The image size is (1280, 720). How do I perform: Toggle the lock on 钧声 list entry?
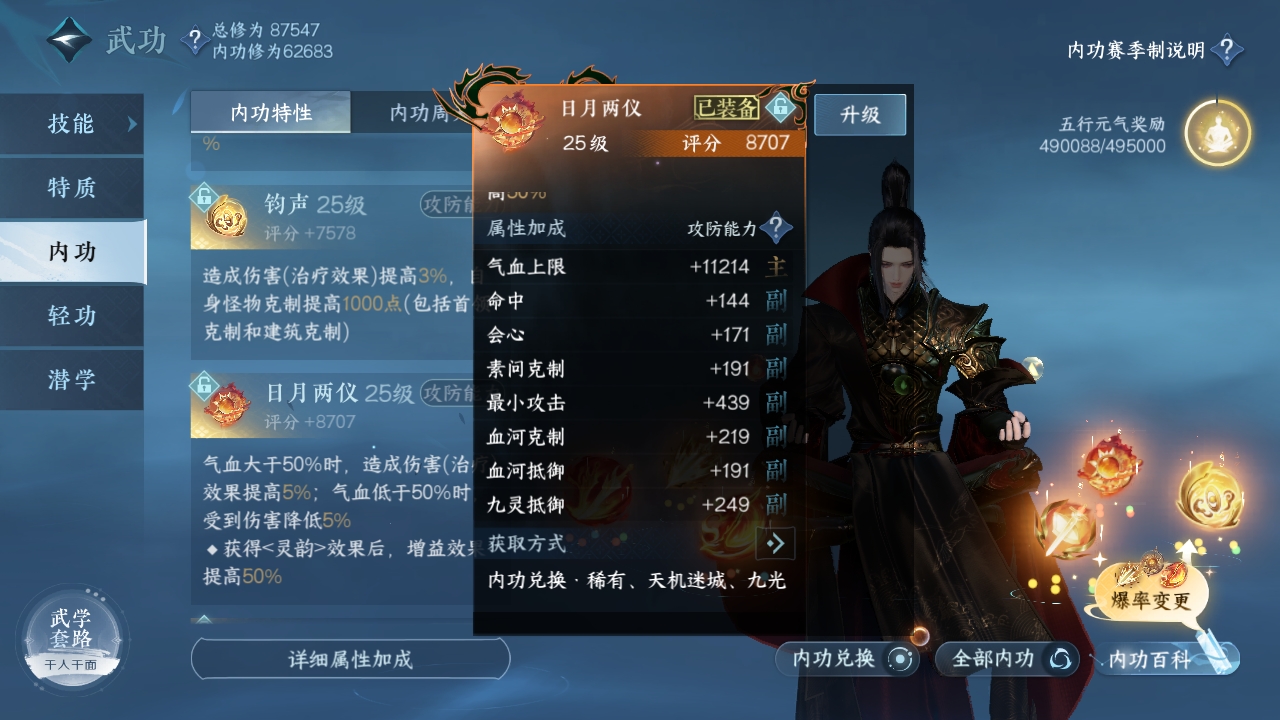click(204, 195)
